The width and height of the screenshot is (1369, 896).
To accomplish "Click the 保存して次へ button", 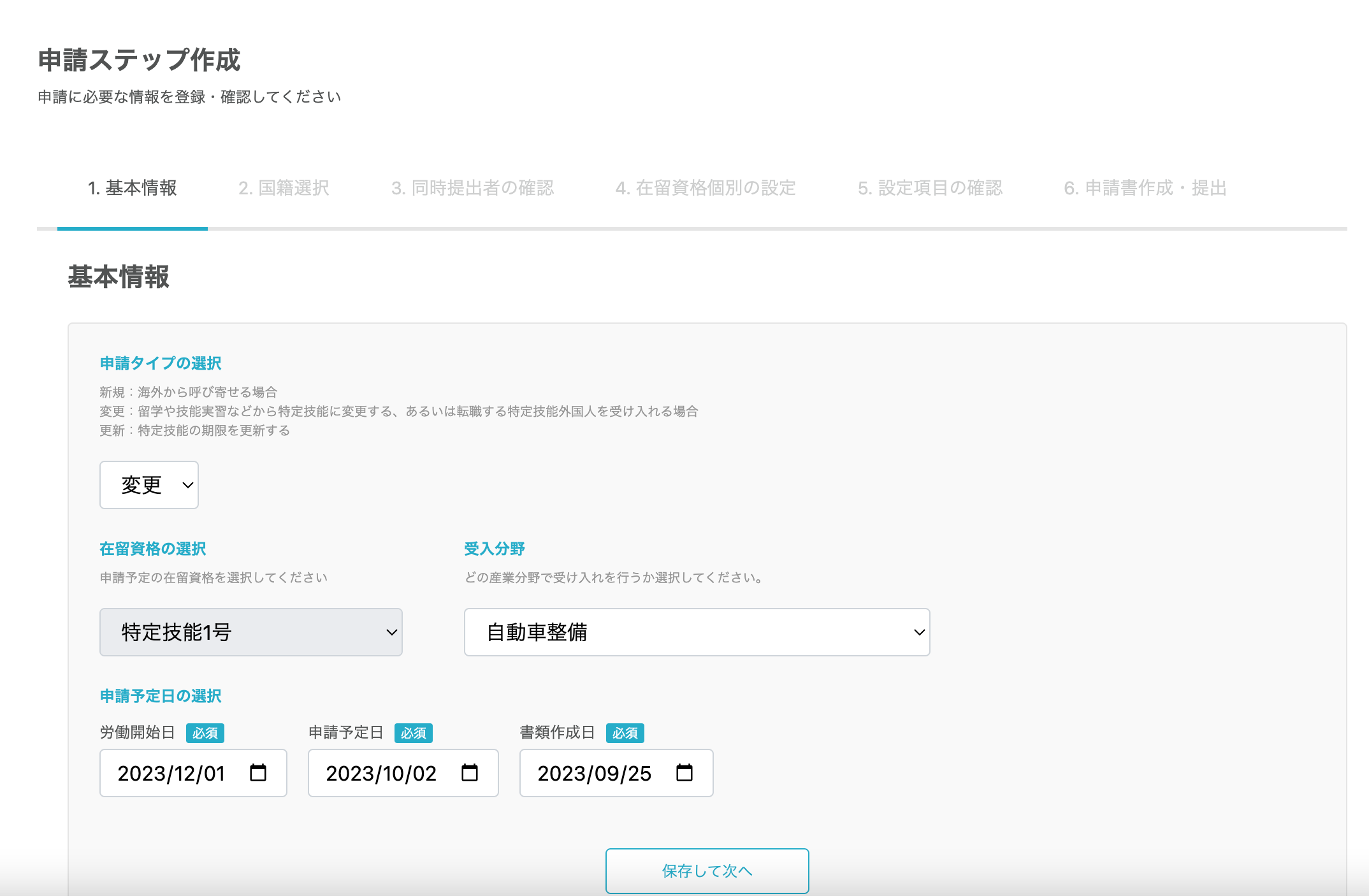I will pyautogui.click(x=707, y=871).
